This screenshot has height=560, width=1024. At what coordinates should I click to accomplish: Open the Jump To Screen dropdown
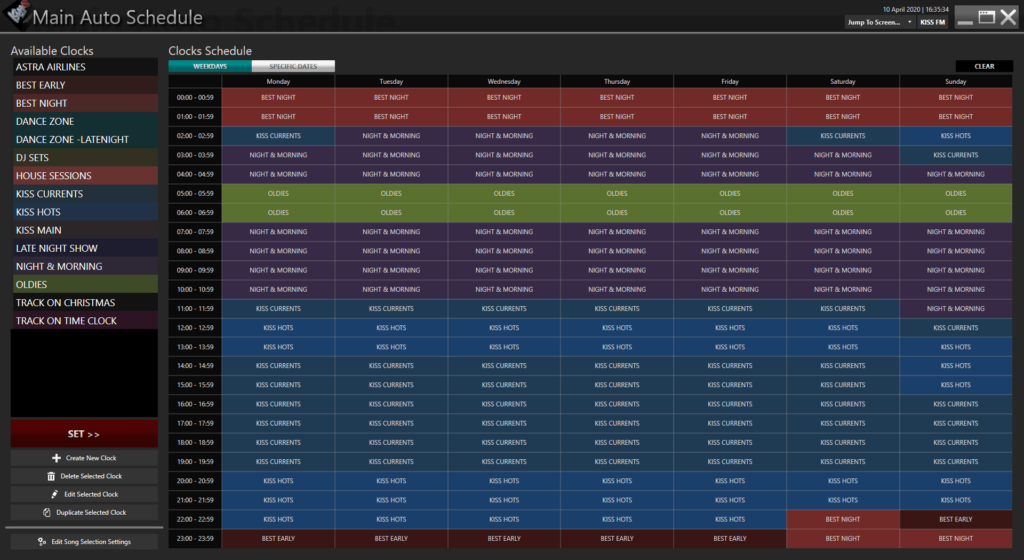[x=880, y=22]
